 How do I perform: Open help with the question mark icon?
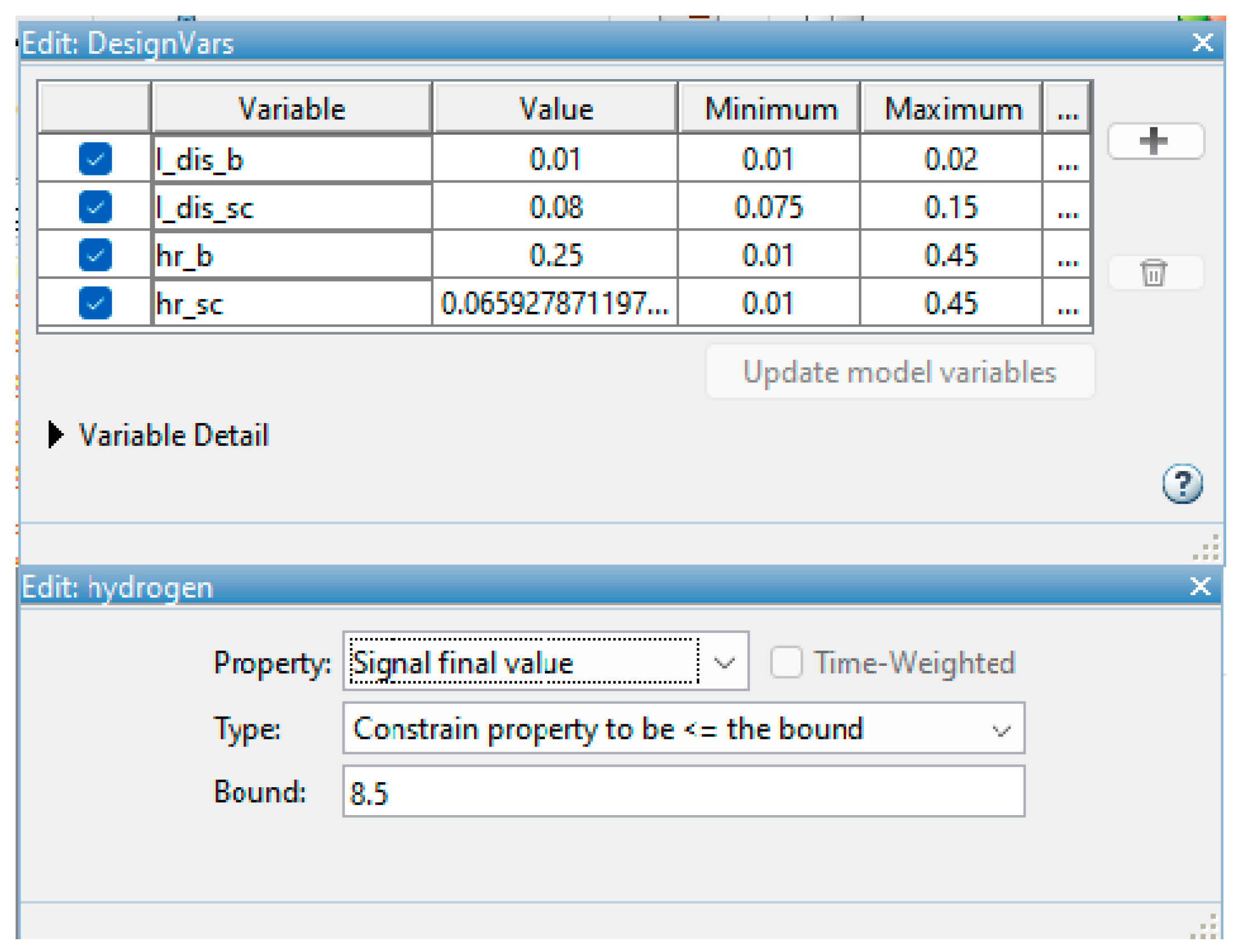[1182, 484]
